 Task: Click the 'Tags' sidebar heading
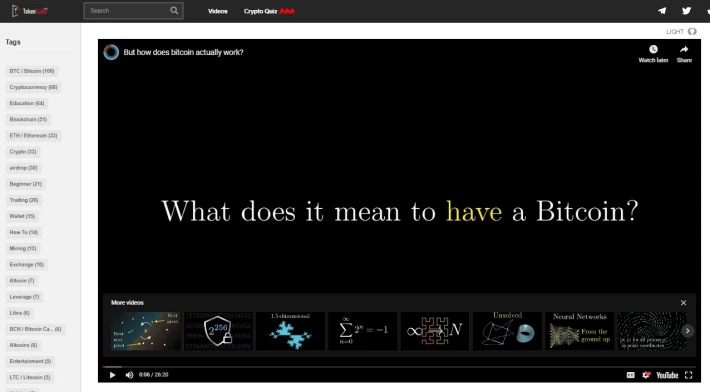pos(13,42)
